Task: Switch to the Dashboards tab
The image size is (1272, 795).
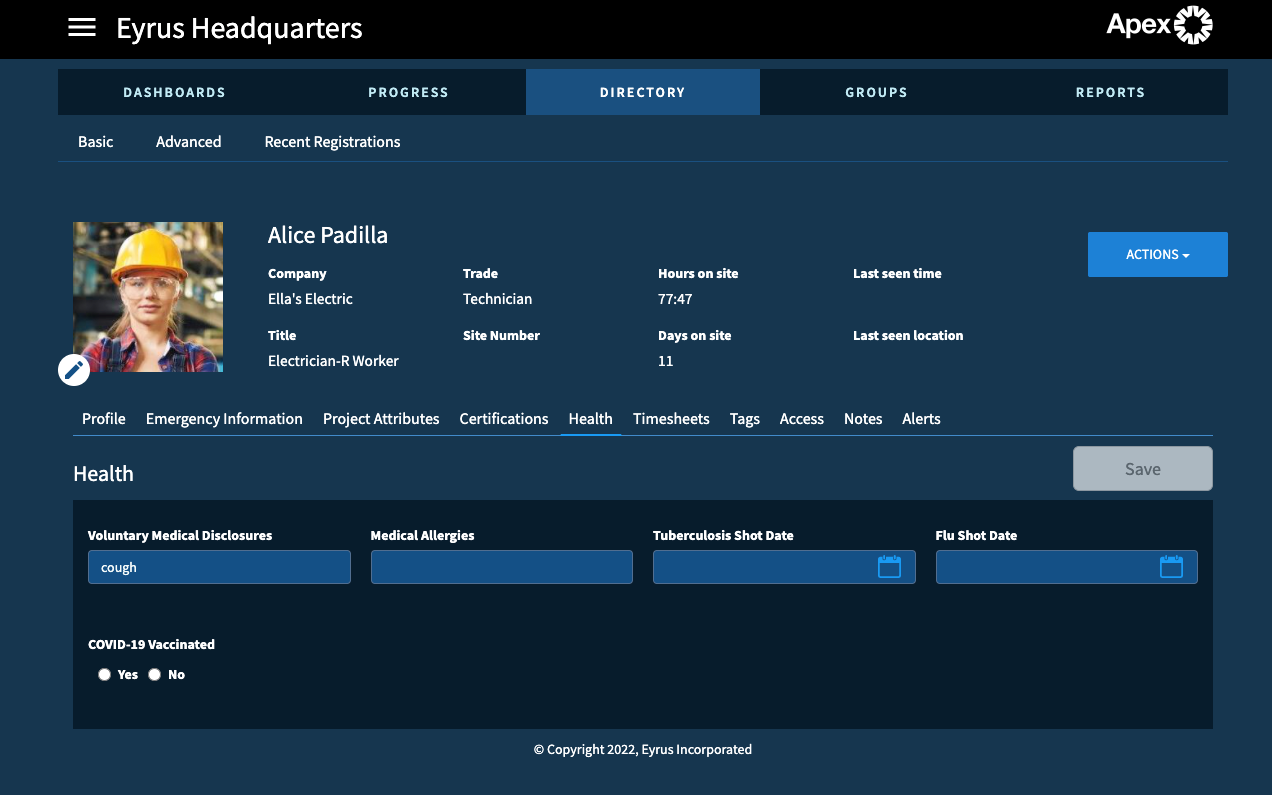Action: click(x=175, y=92)
